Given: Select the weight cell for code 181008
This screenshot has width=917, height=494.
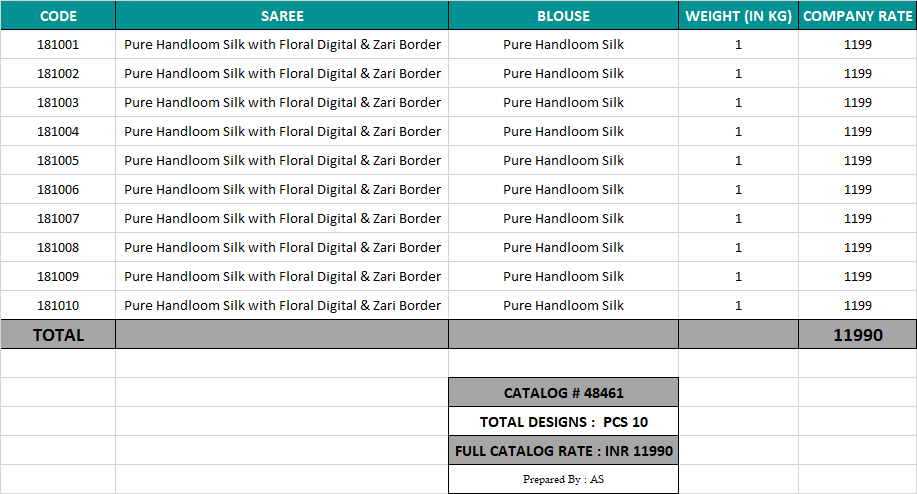Looking at the screenshot, I should [x=738, y=247].
